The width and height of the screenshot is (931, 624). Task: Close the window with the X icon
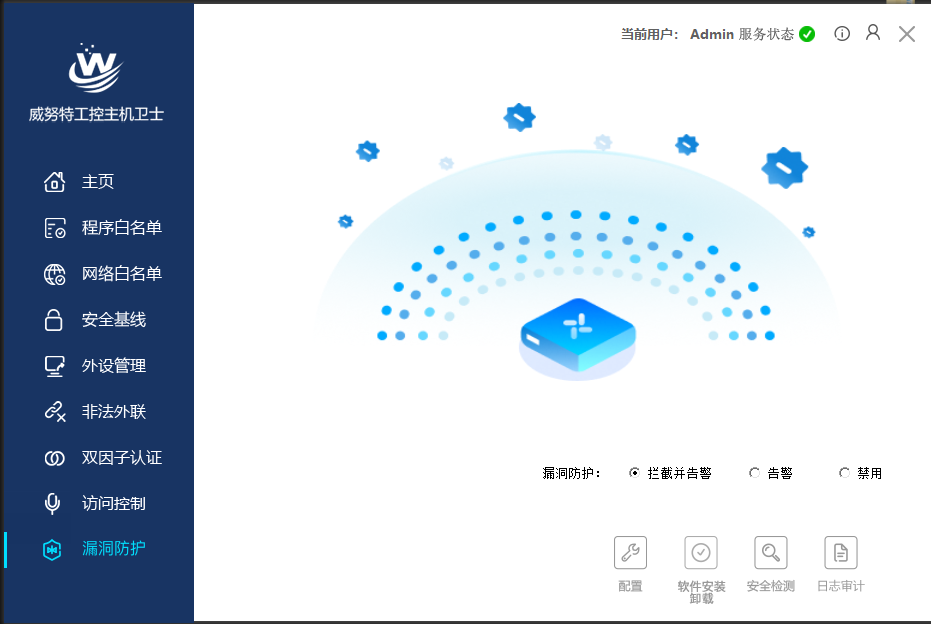coord(907,34)
